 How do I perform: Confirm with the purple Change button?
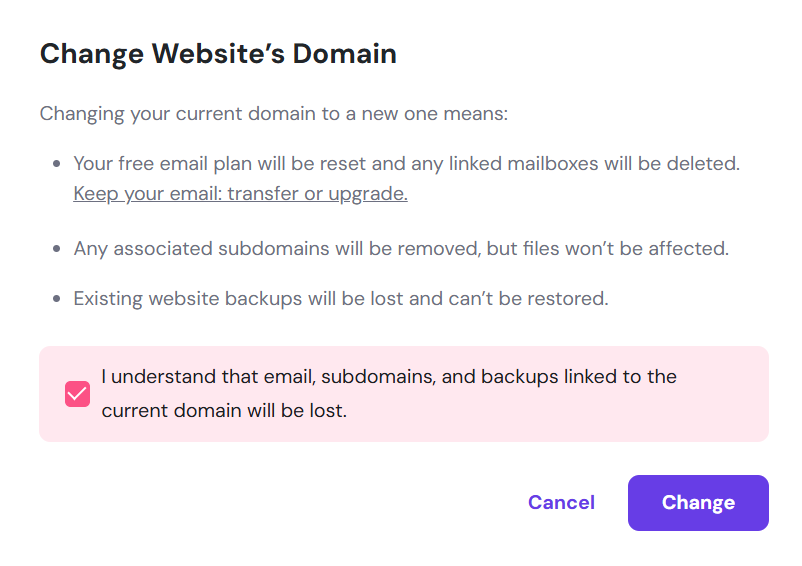[x=697, y=503]
